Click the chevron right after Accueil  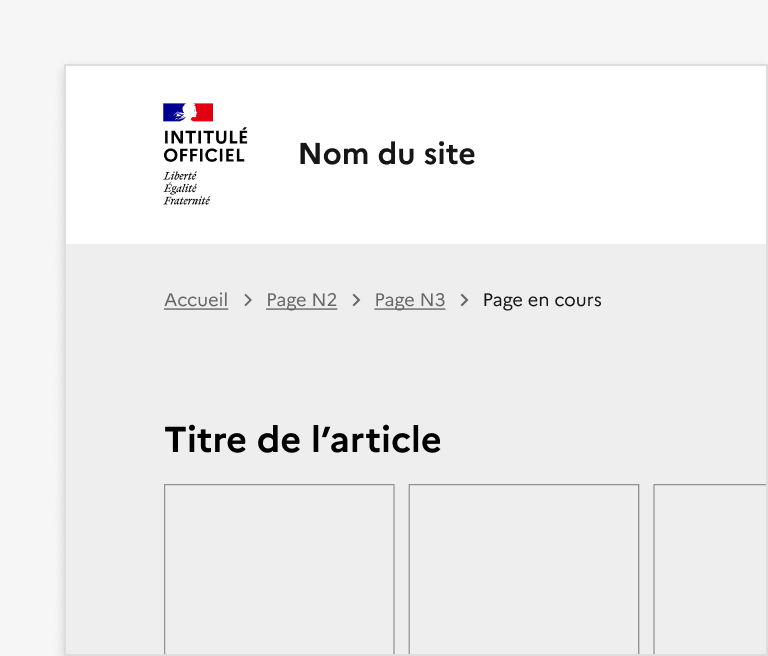(x=247, y=300)
